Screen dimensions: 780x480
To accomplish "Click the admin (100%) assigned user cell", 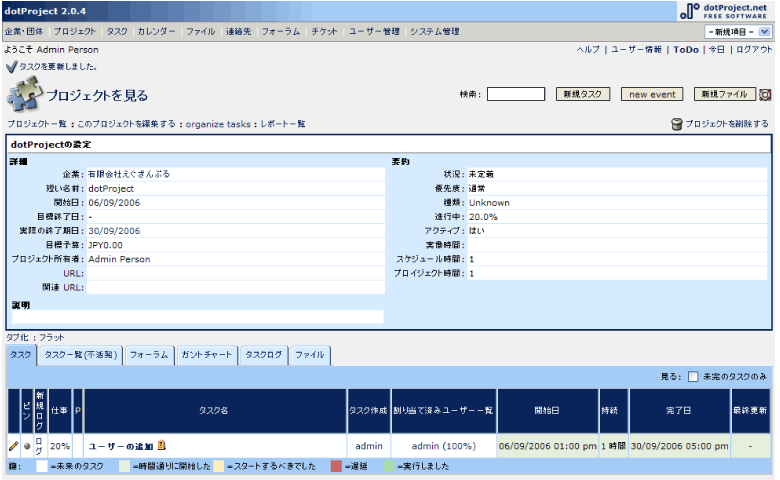I will point(443,446).
